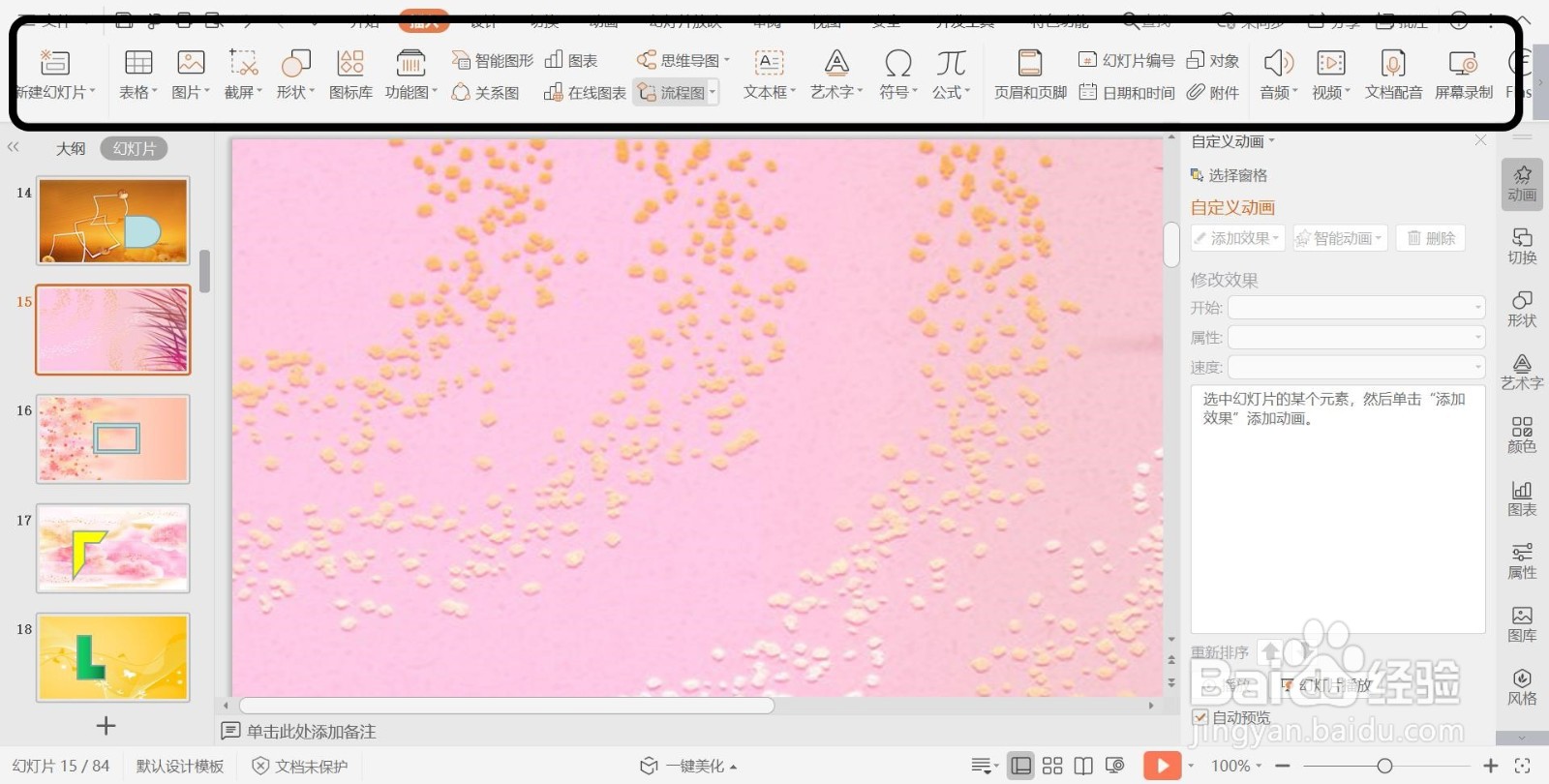Select slide 16 thumbnail
The width and height of the screenshot is (1549, 784).
(x=113, y=438)
